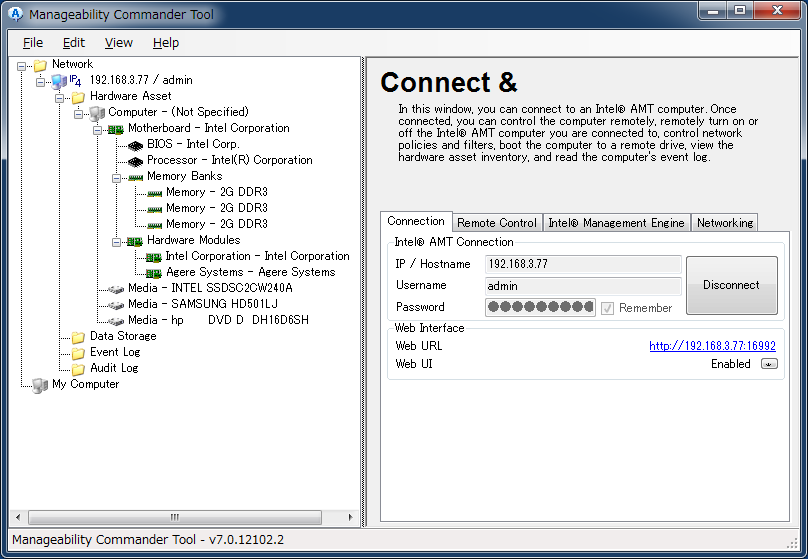Click the Memory Banks icon
Screen dimensions: 808x559
click(x=135, y=176)
